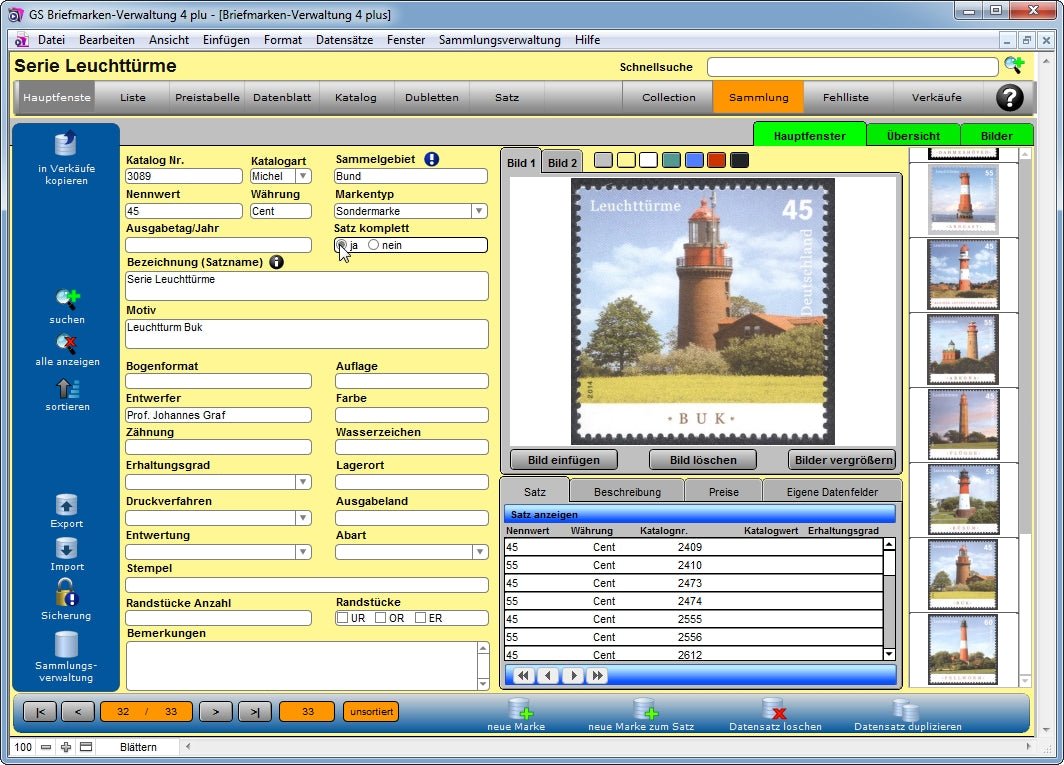This screenshot has width=1064, height=765.
Task: Click the 'Datensatz löschen' icon
Action: [x=774, y=709]
